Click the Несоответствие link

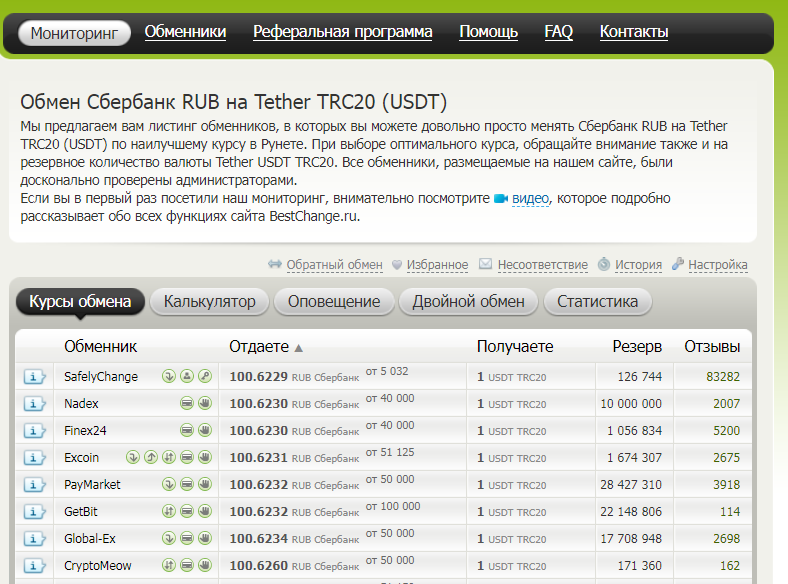(543, 265)
